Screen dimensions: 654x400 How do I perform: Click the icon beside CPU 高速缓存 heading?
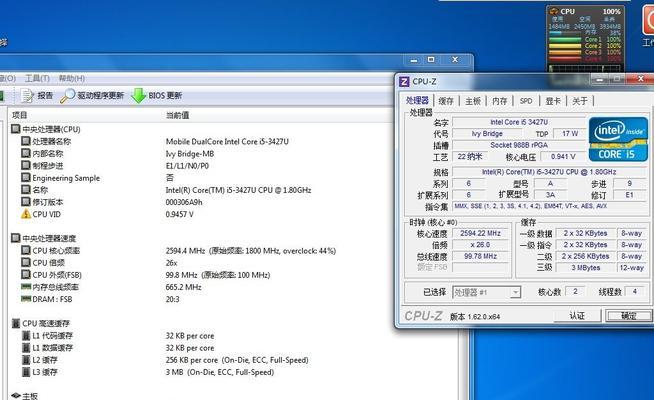[16, 323]
